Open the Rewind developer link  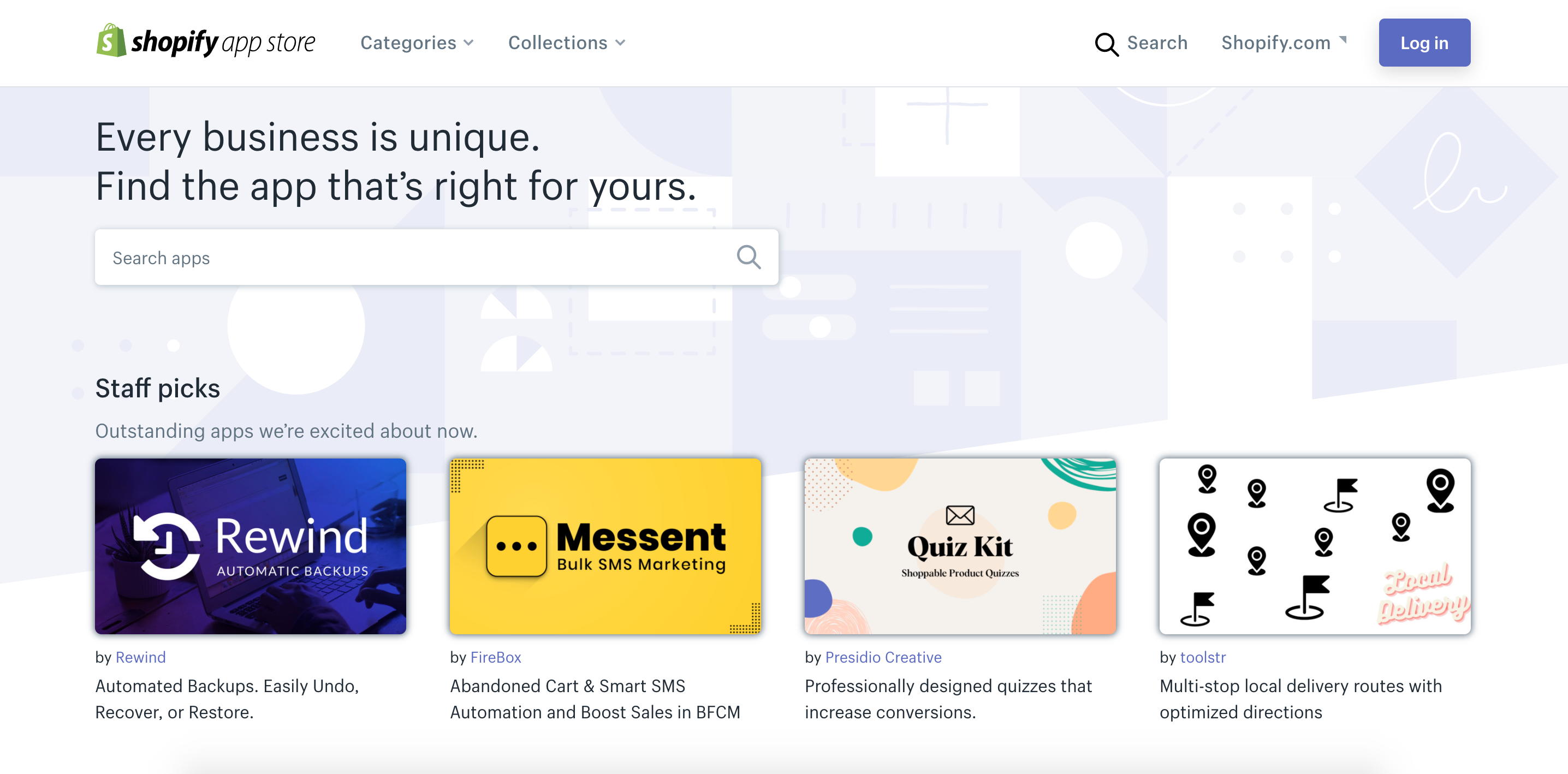(141, 657)
